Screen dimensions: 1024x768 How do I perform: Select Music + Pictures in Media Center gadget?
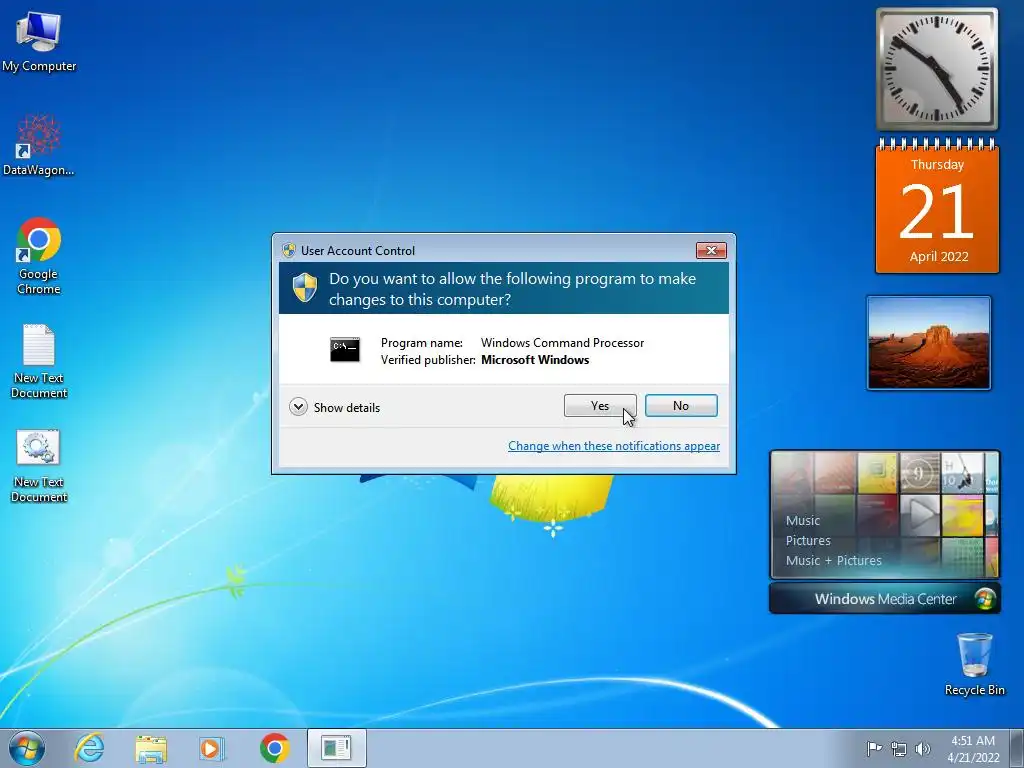click(833, 560)
